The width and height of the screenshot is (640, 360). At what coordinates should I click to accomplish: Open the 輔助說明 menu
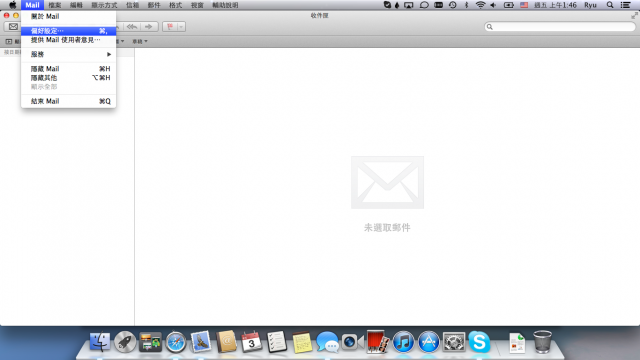tap(225, 5)
